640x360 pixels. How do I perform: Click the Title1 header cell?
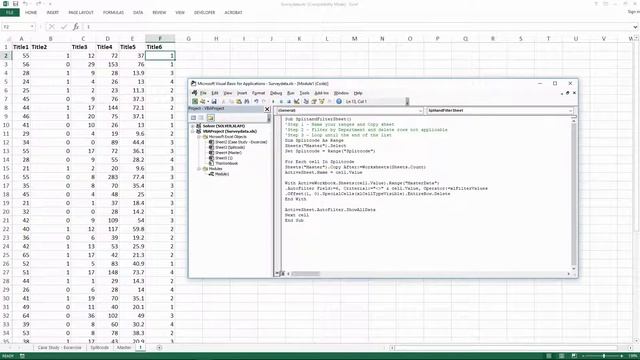click(x=21, y=47)
